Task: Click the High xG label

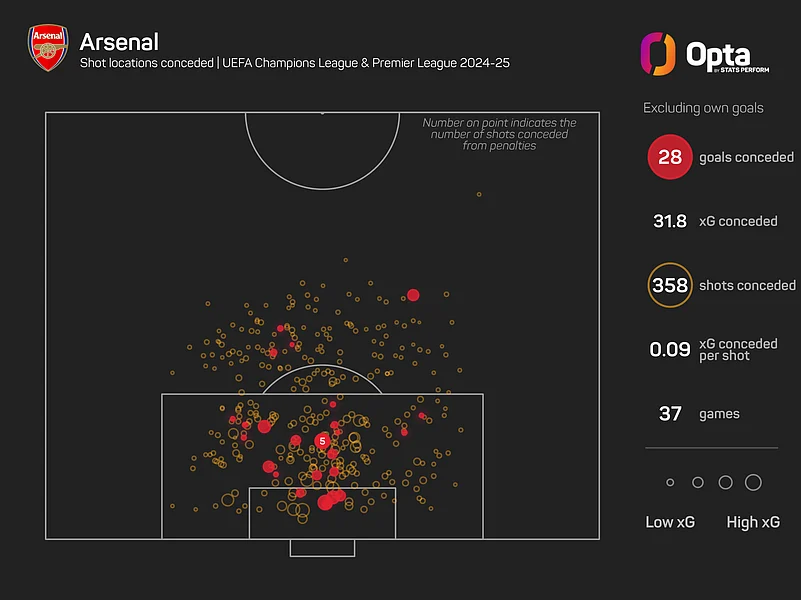Action: pos(753,522)
